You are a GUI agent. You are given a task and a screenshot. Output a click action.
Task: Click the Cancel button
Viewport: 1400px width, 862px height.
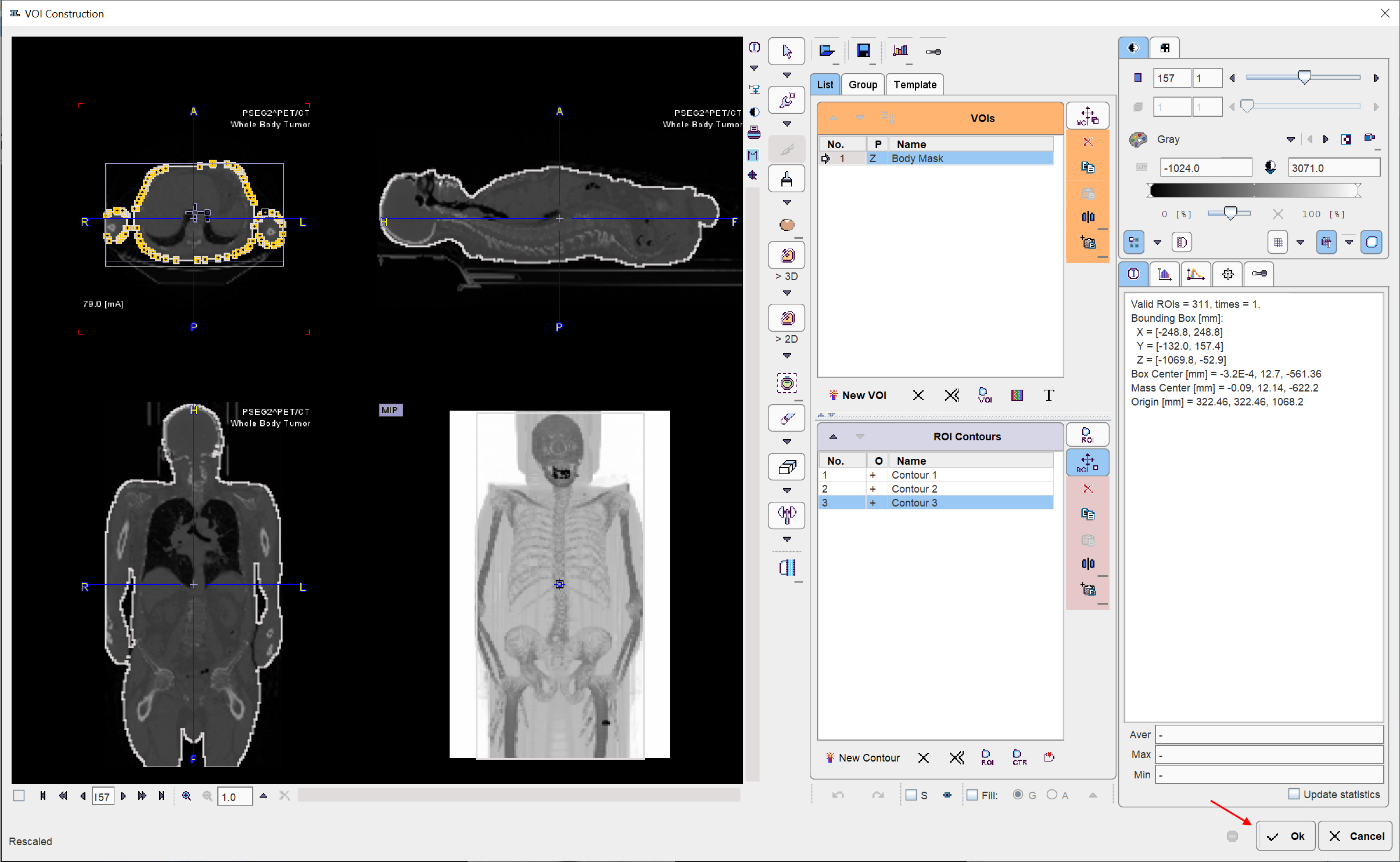[x=1355, y=836]
